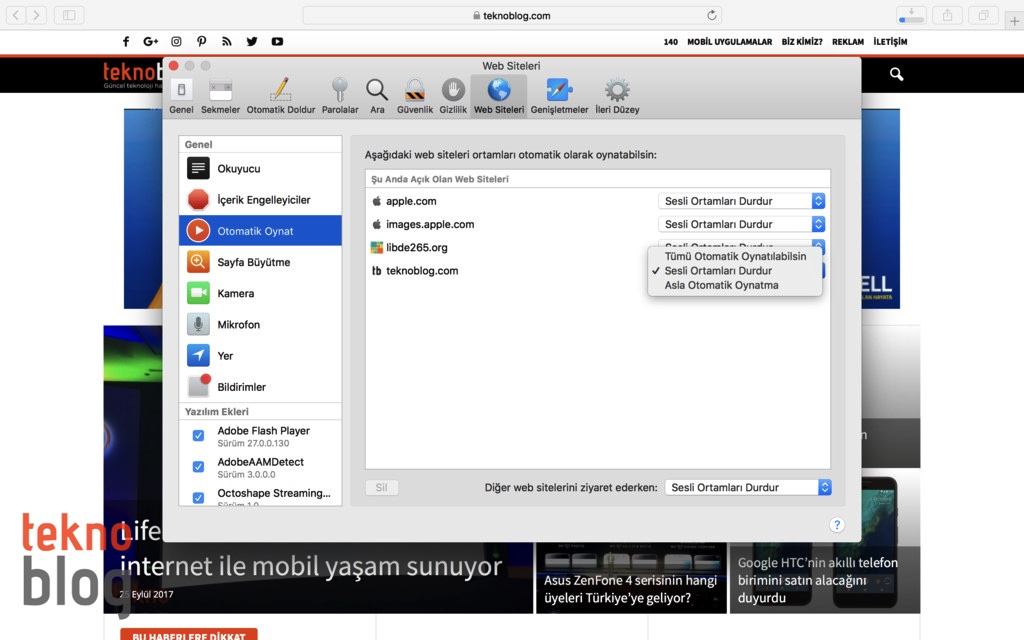Open the help question mark button
Viewport: 1024px width, 640px height.
[837, 525]
